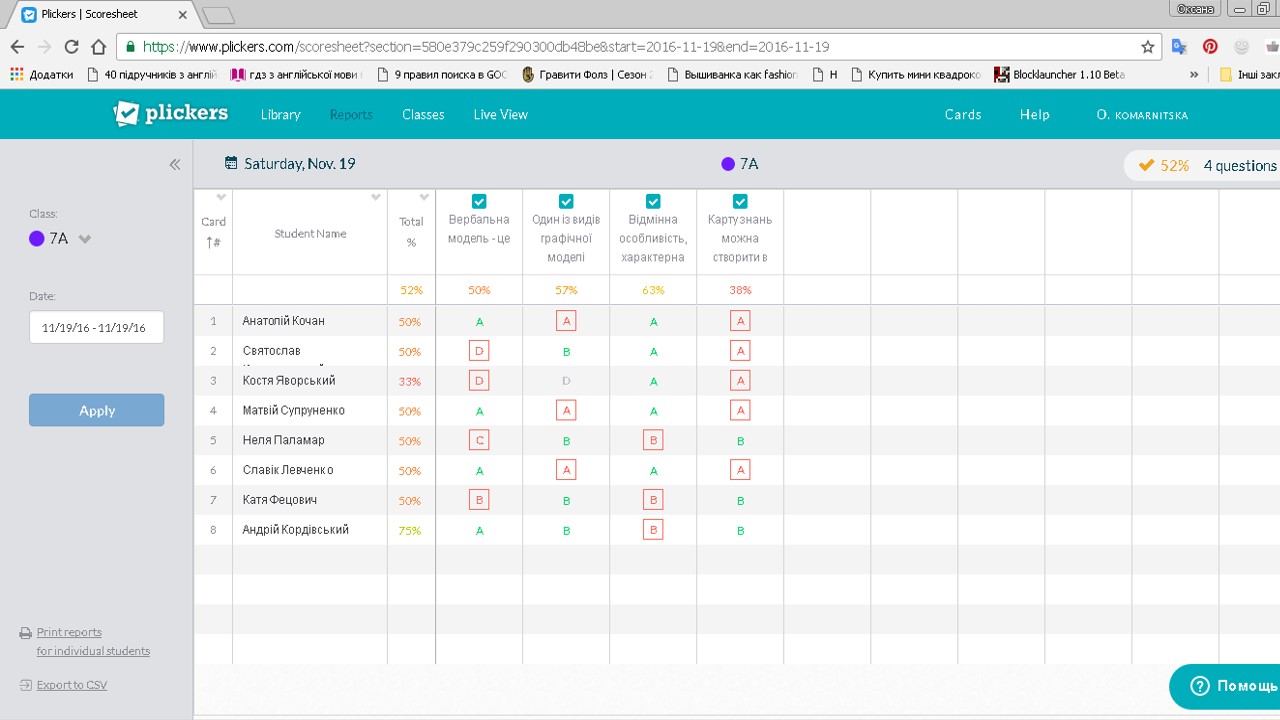
Task: Click the Export to CSV link
Action: coord(72,685)
